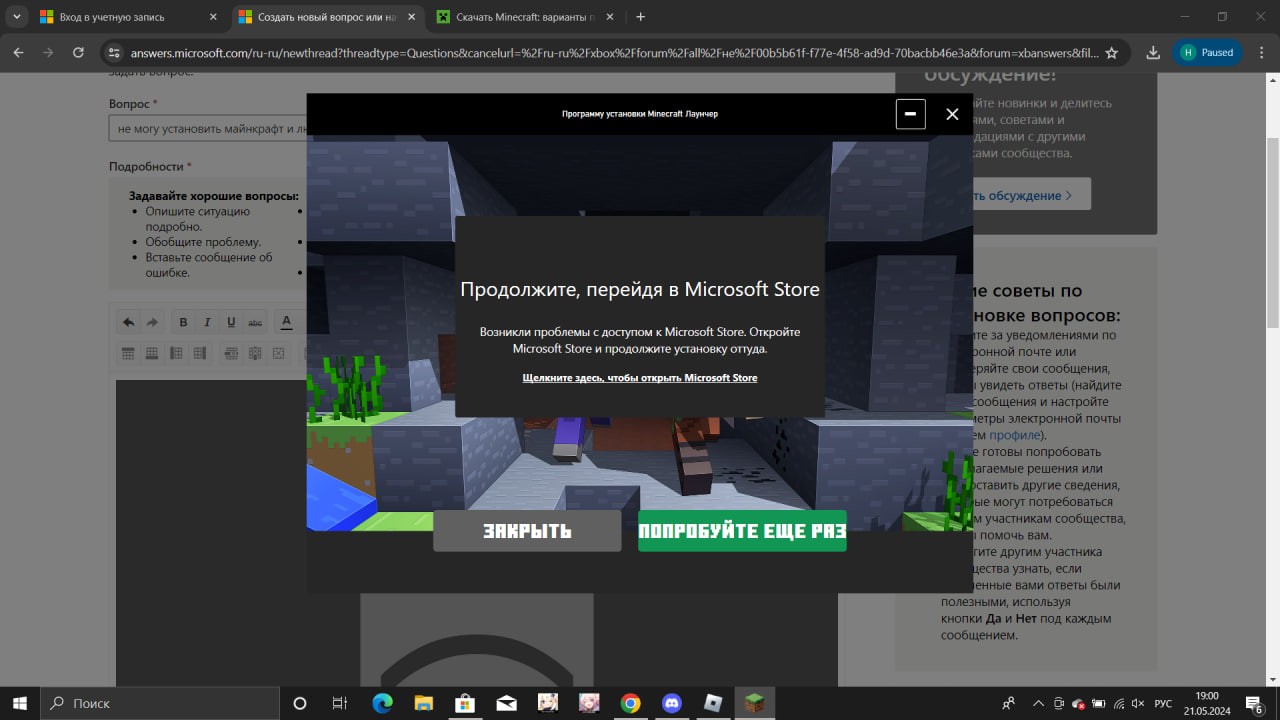Close the Minecraft installer with the X
This screenshot has width=1280, height=720.
click(952, 114)
